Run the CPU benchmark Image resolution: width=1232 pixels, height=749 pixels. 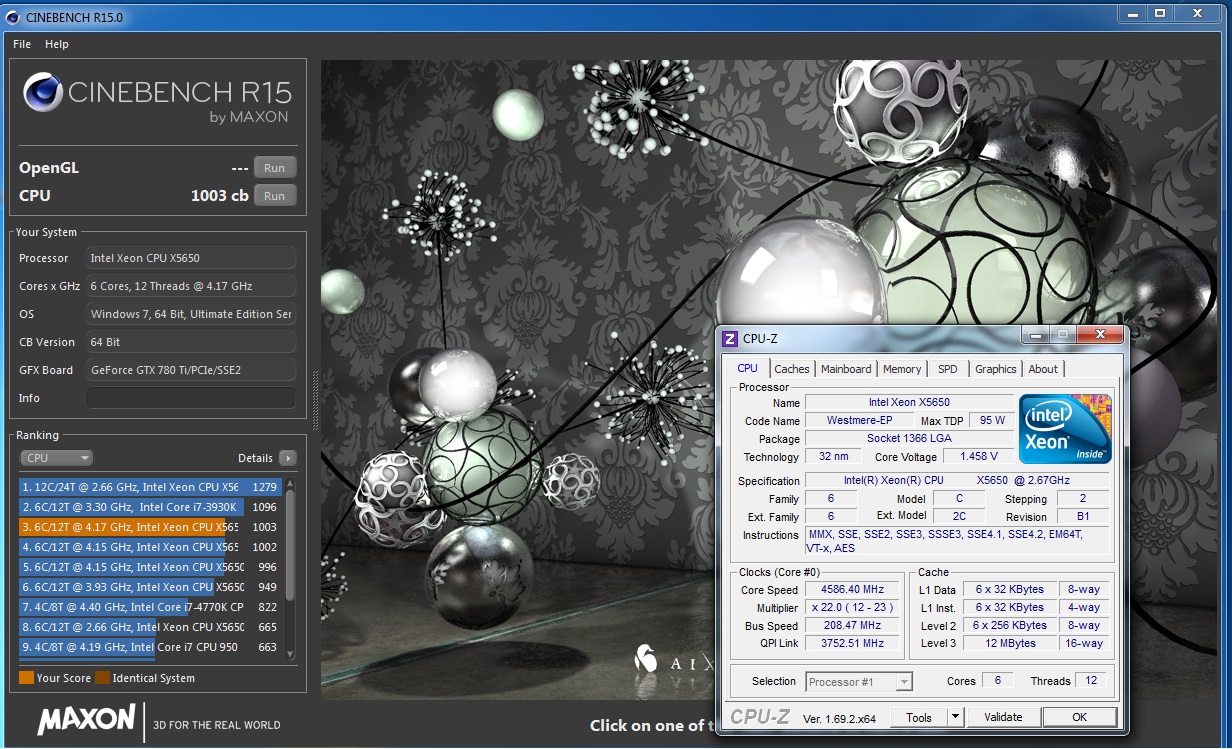coord(274,196)
